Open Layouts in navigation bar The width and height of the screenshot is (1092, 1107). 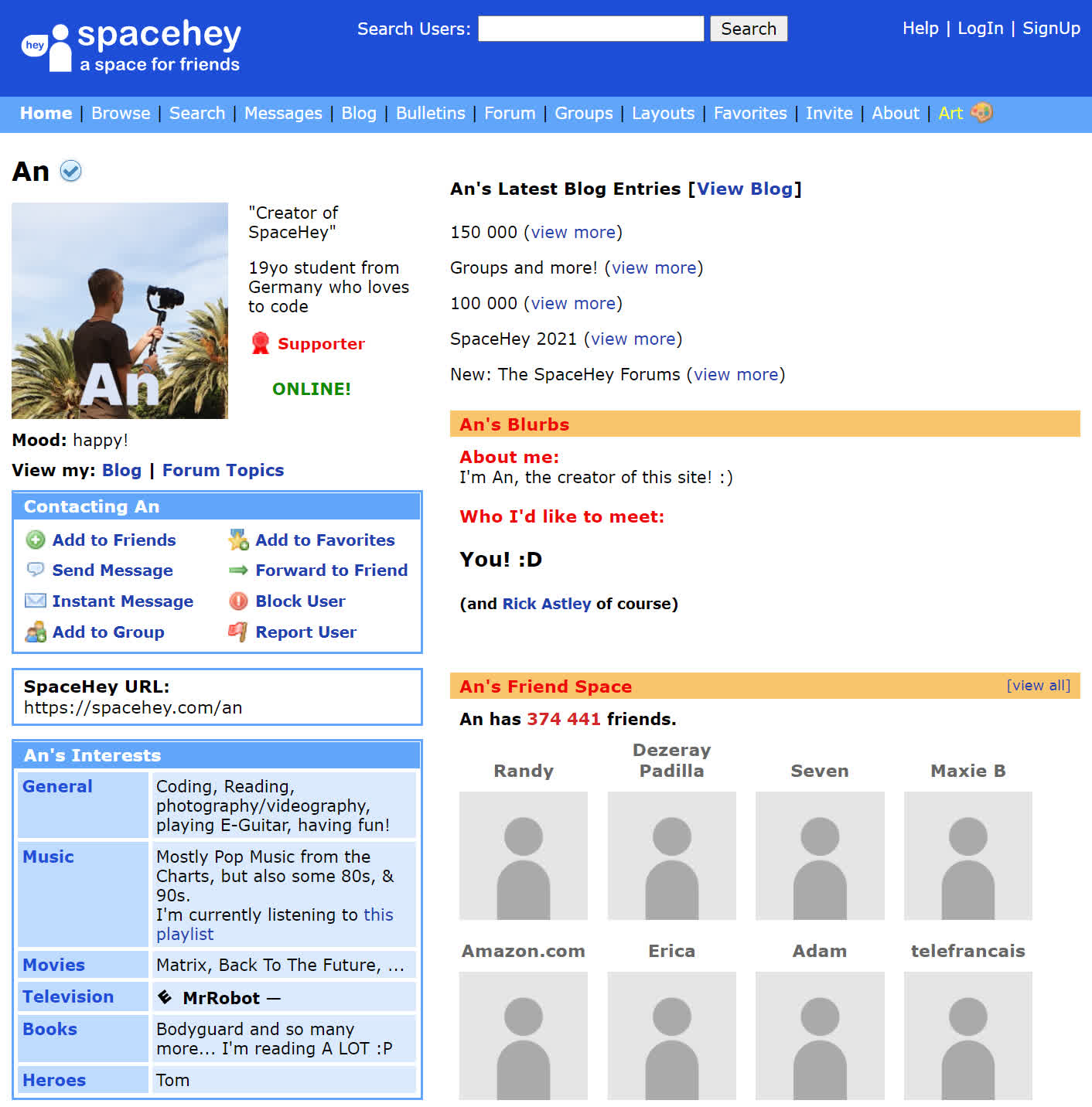(x=664, y=113)
